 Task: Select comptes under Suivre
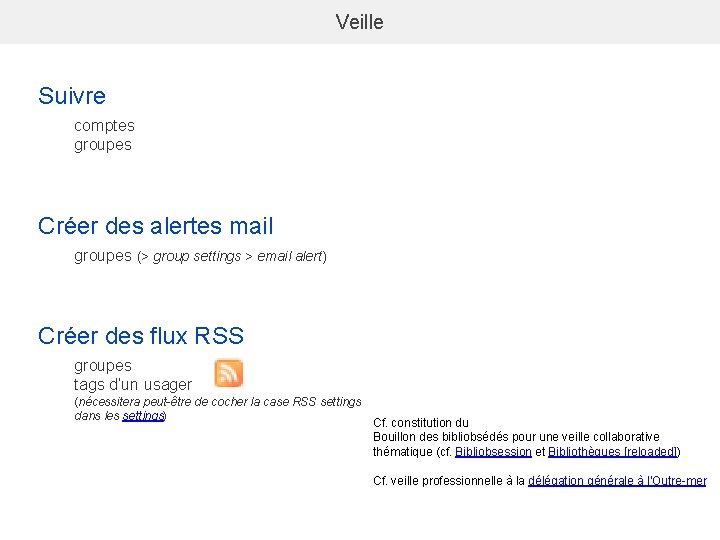tap(104, 126)
